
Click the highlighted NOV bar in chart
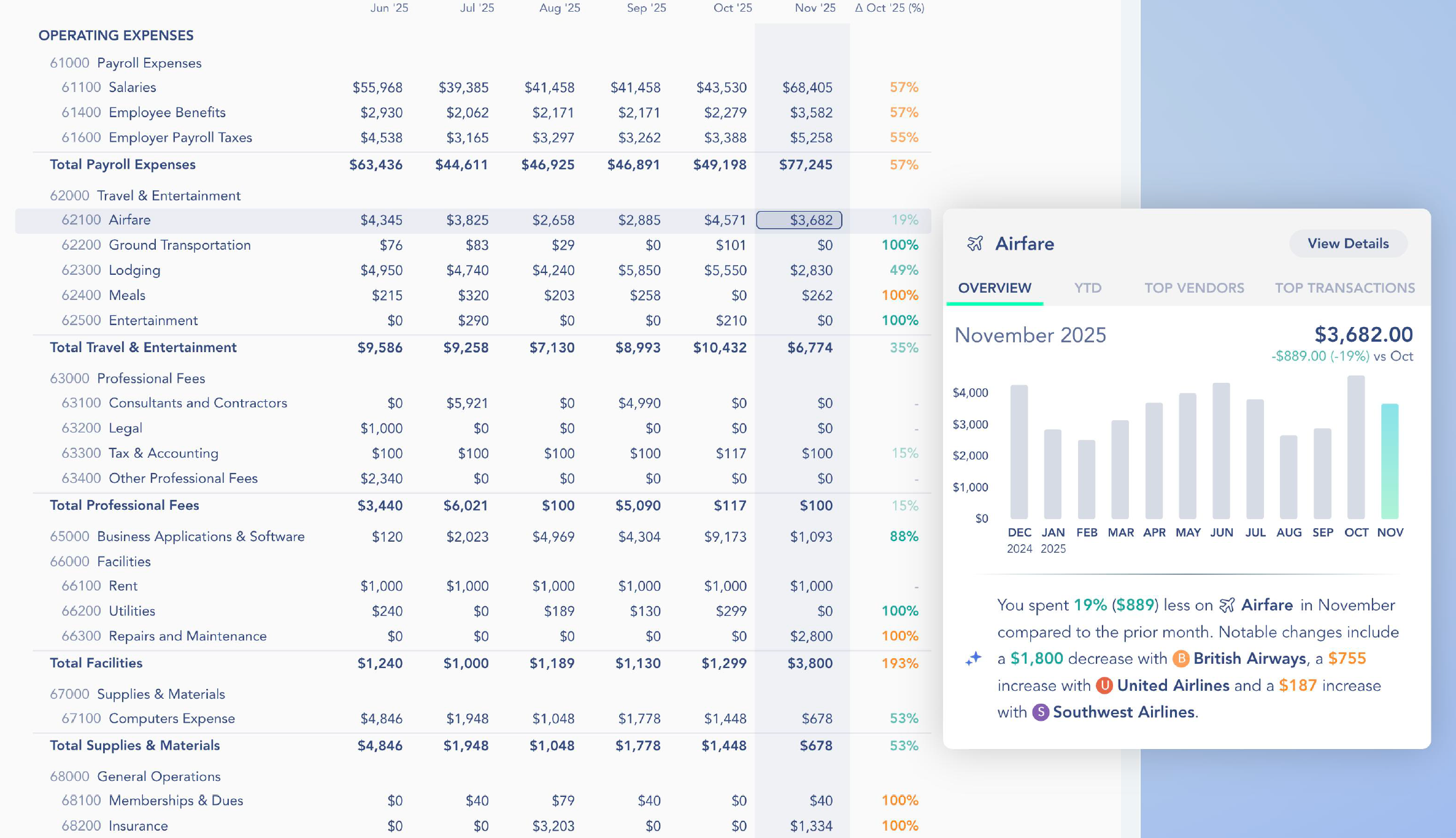click(1390, 460)
